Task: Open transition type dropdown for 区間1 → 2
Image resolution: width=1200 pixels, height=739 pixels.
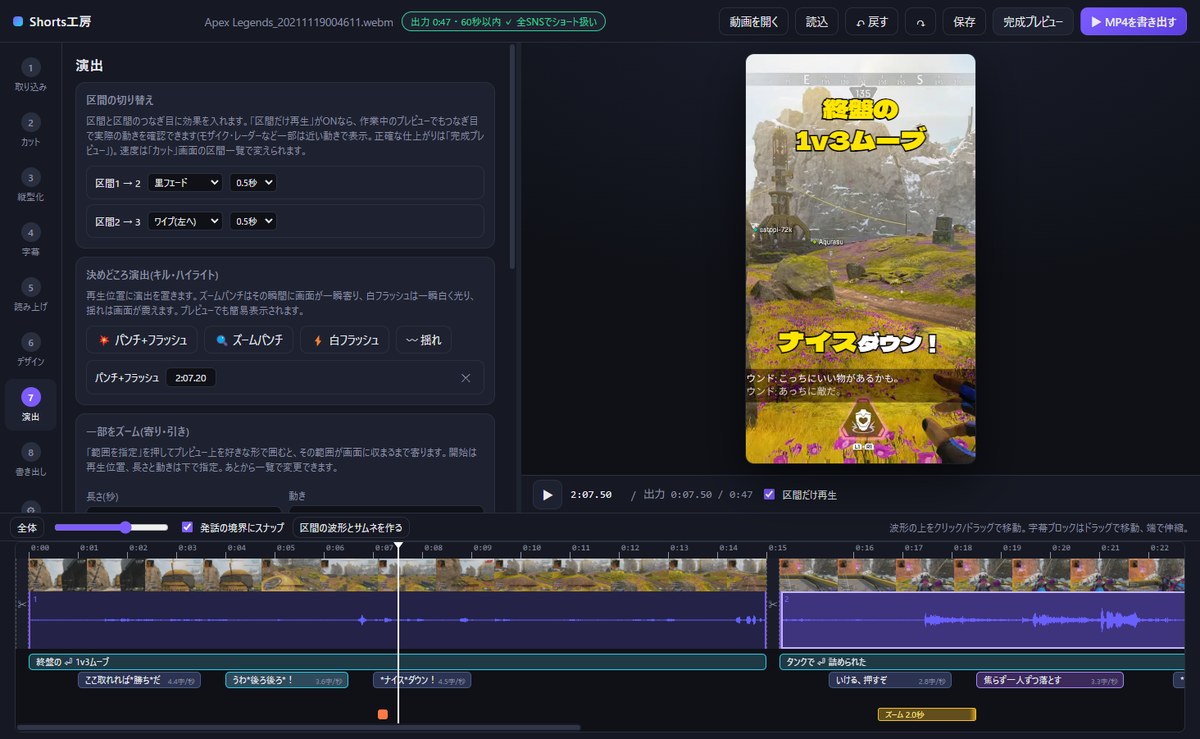Action: (184, 183)
